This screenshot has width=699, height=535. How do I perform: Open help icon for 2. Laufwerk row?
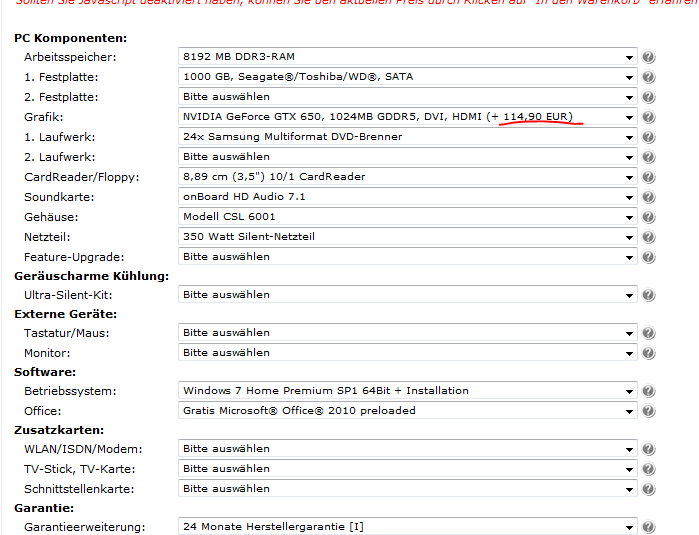(649, 157)
